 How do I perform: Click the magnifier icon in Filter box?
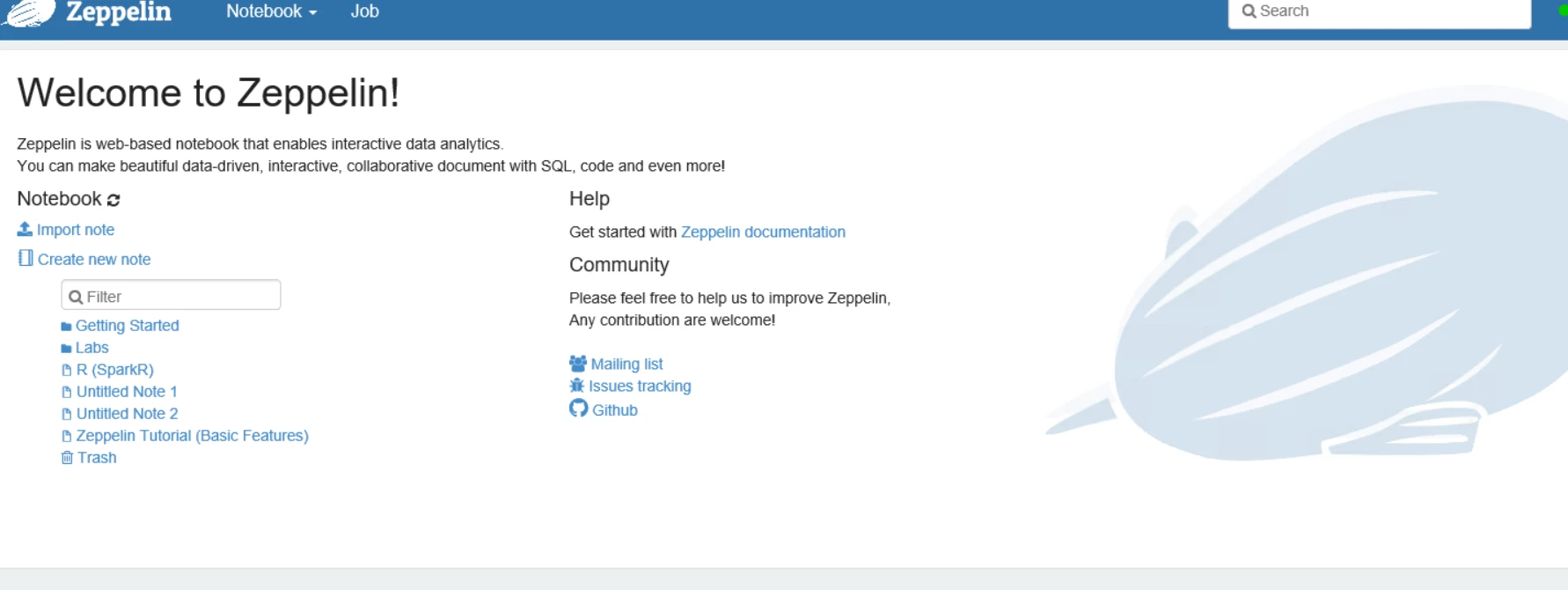pos(76,297)
